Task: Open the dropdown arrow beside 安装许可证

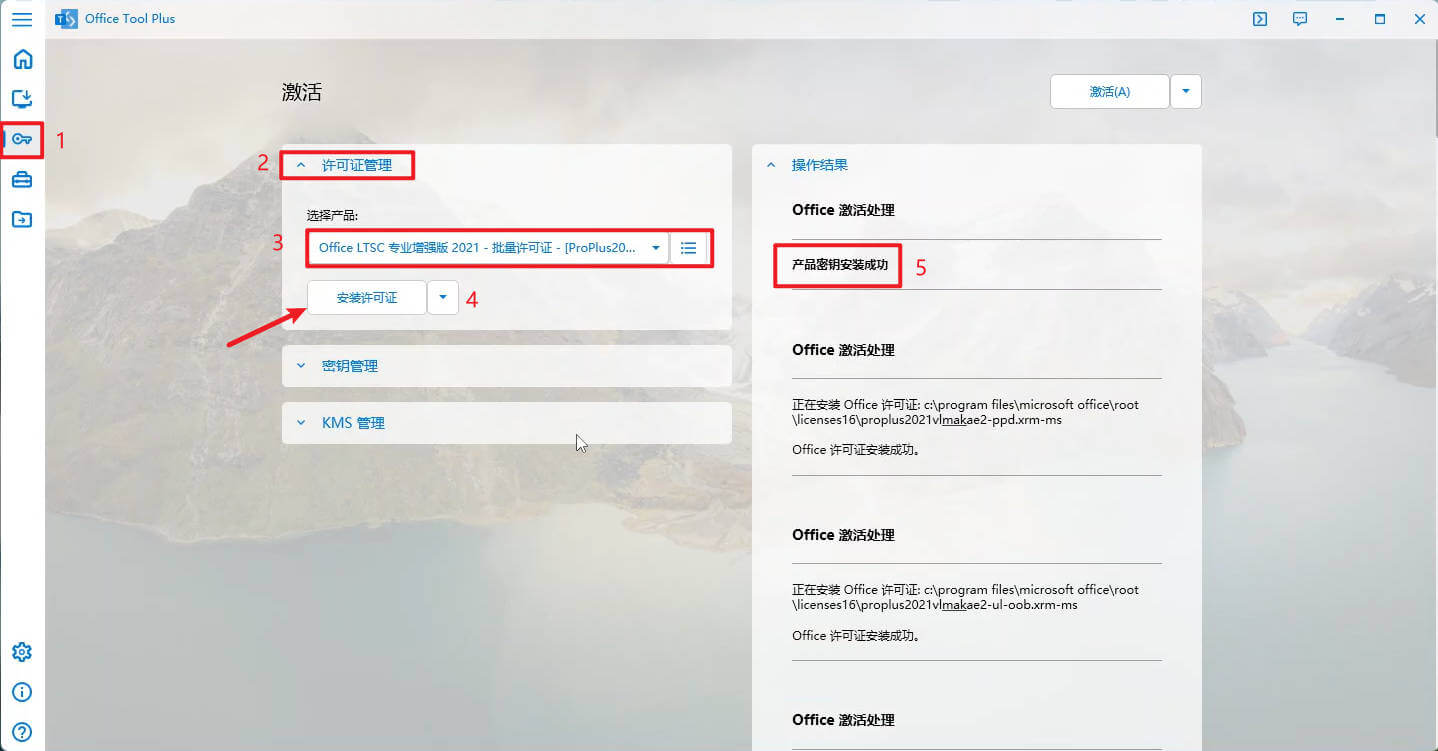Action: tap(443, 298)
